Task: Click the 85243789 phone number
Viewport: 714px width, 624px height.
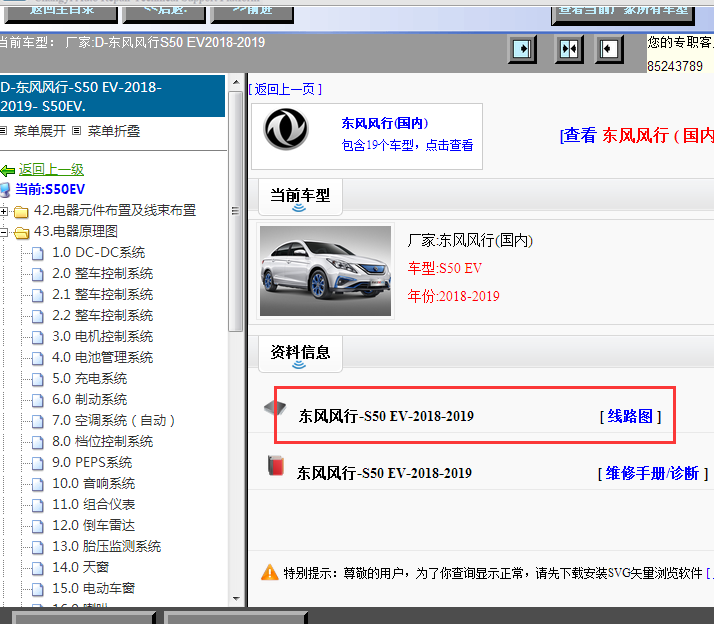Action: tap(675, 66)
